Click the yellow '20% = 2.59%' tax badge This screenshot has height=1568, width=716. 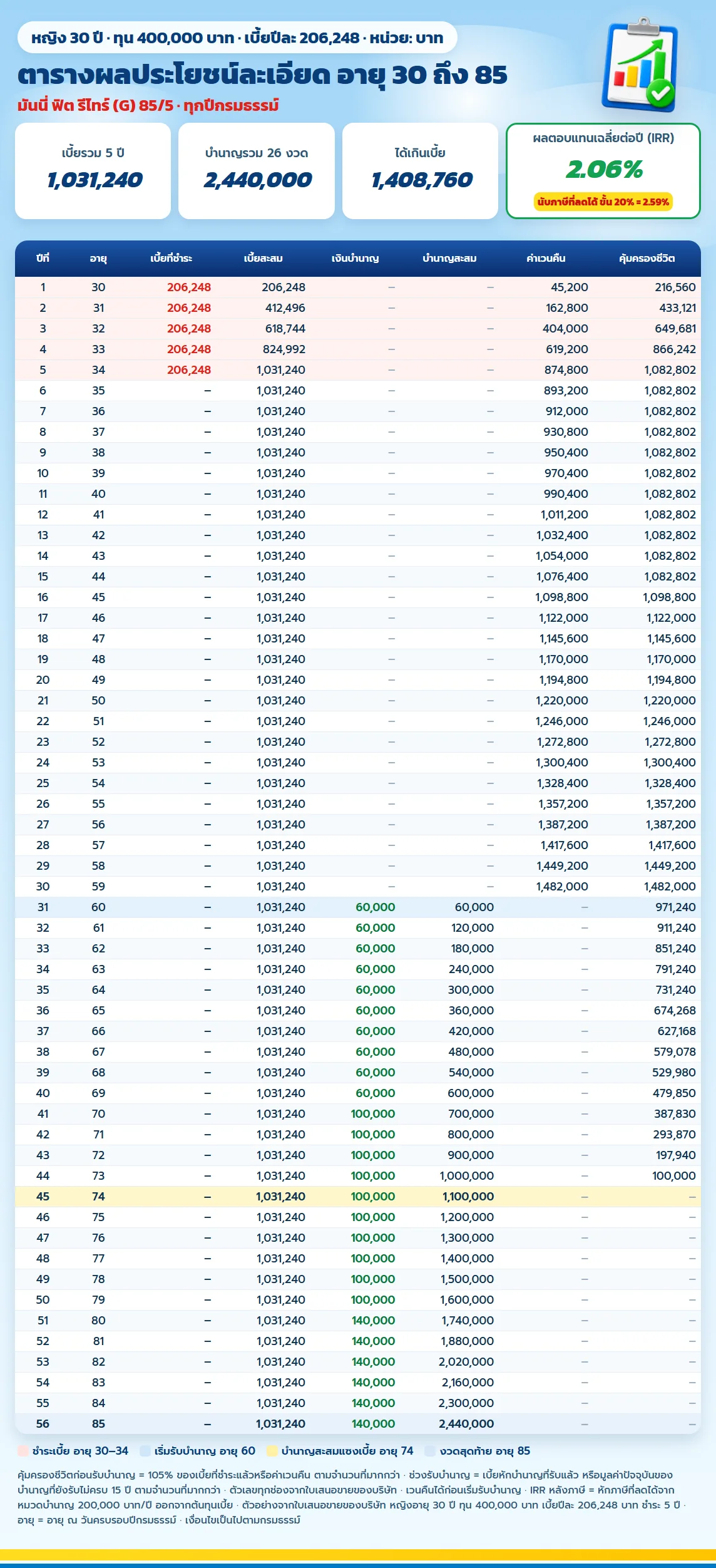(x=603, y=202)
